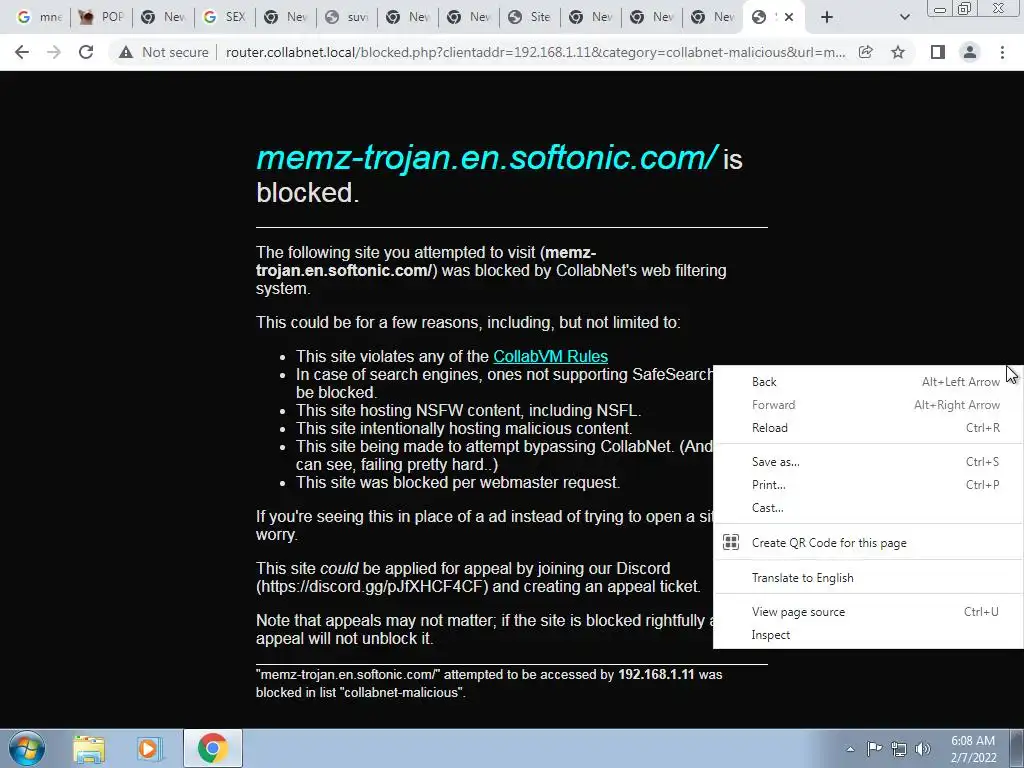Click 'This site intentionally hosting malicious content.'
Viewport: 1024px width, 768px height.
464,428
